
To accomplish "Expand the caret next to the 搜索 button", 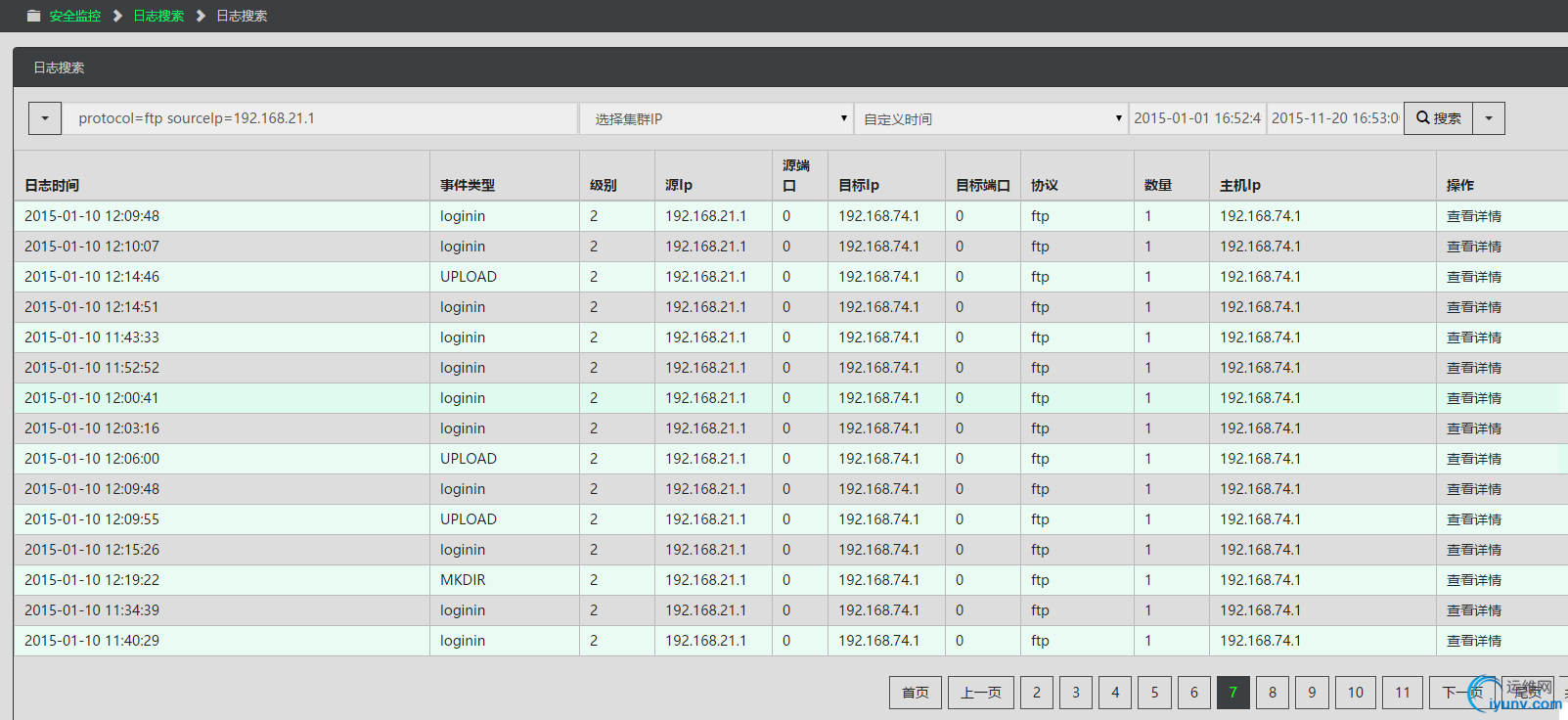I will [x=1489, y=118].
